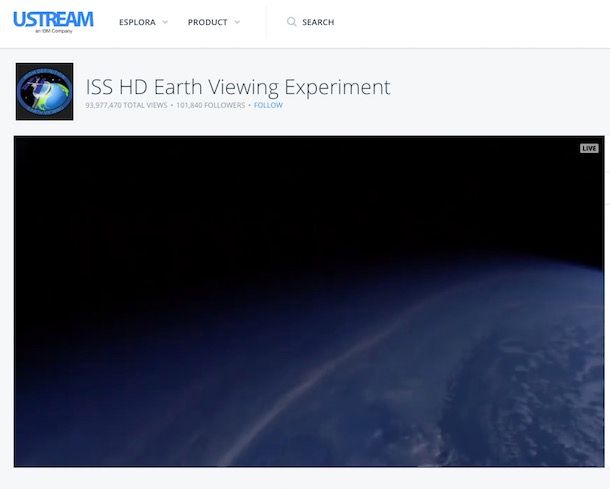Click the empty header area right of Search

(480, 22)
